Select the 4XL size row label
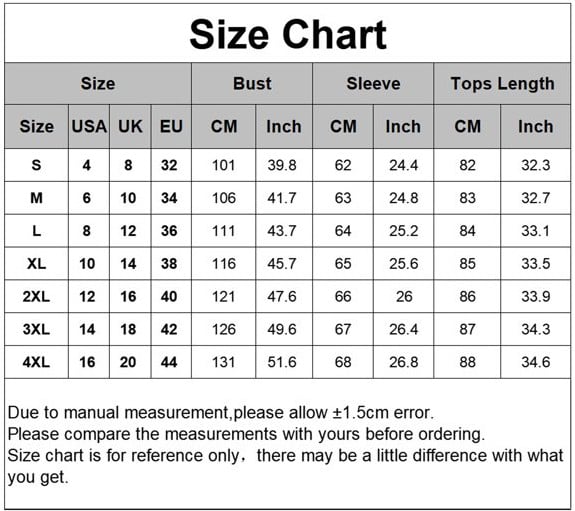Viewport: 575px width, 511px height. pos(36,362)
